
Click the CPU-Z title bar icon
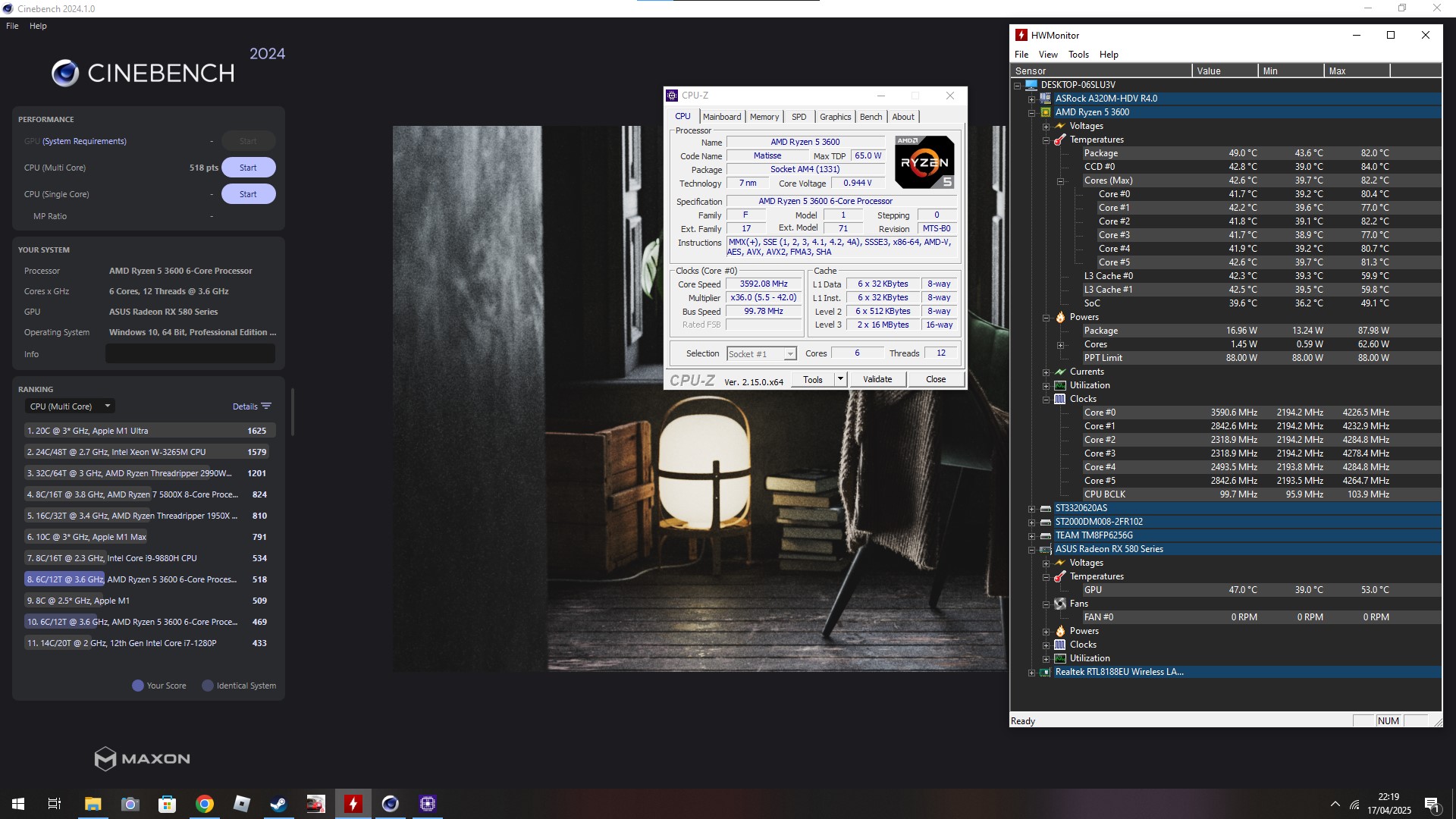coord(672,96)
